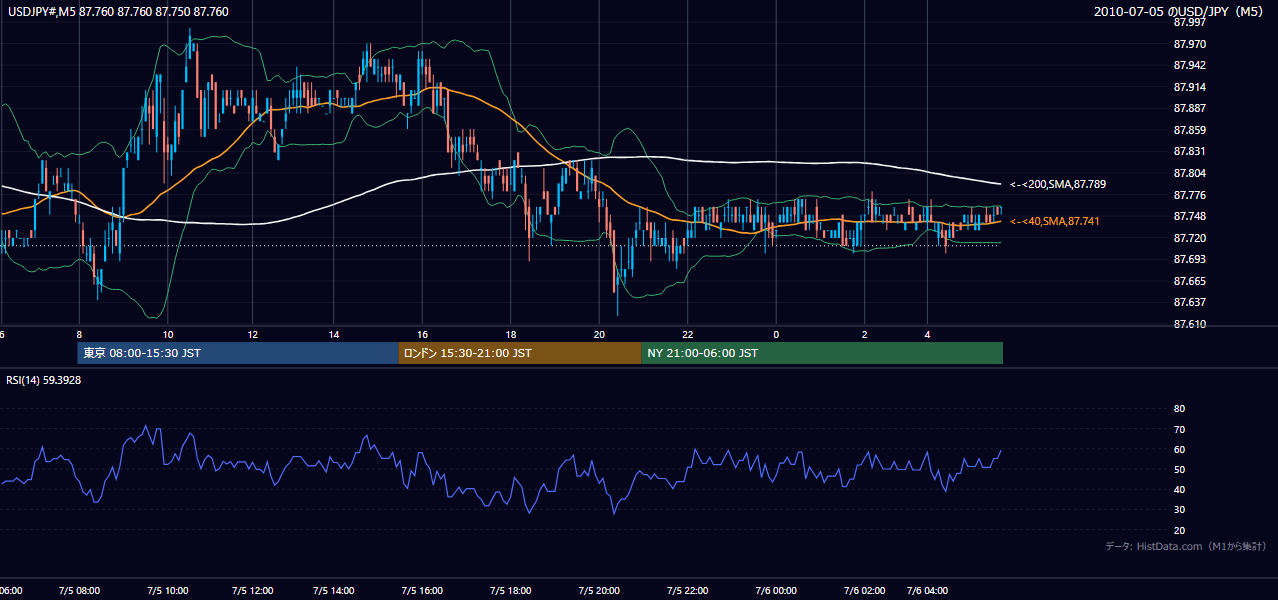Click price level 87.831 on the axis
The height and width of the screenshot is (600, 1278).
click(1188, 151)
